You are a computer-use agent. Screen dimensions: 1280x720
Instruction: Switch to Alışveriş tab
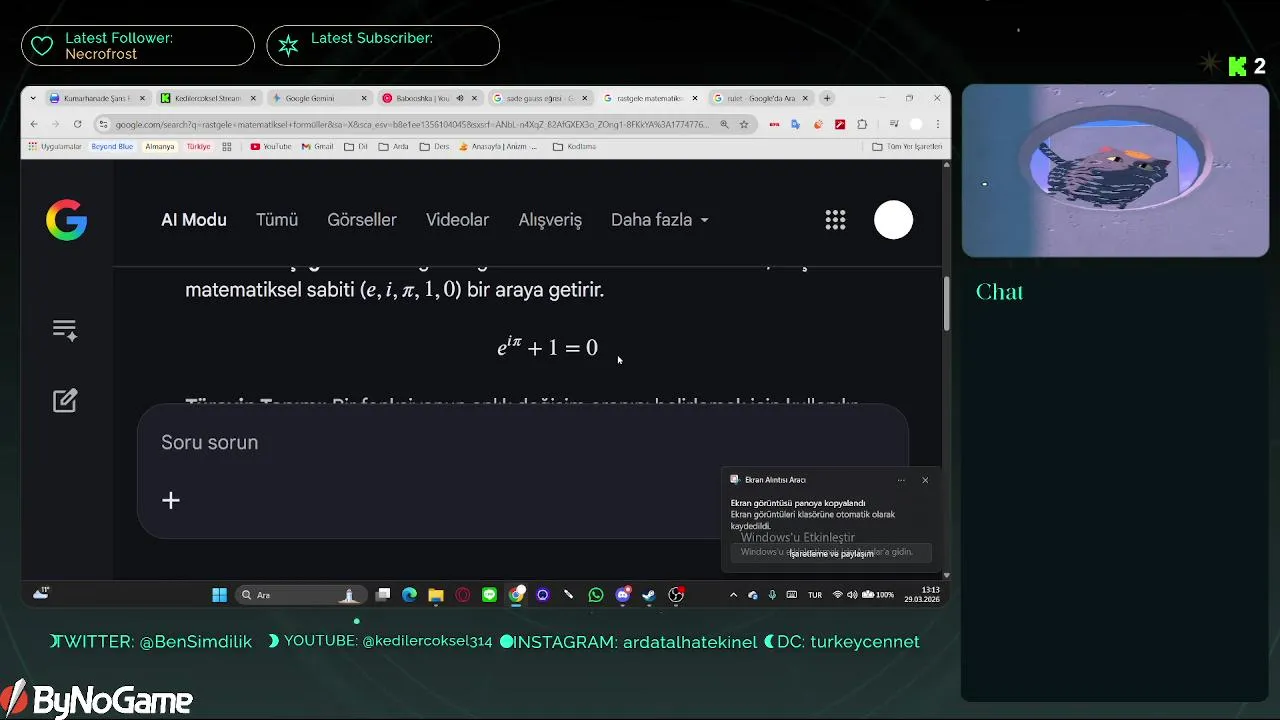[x=550, y=220]
